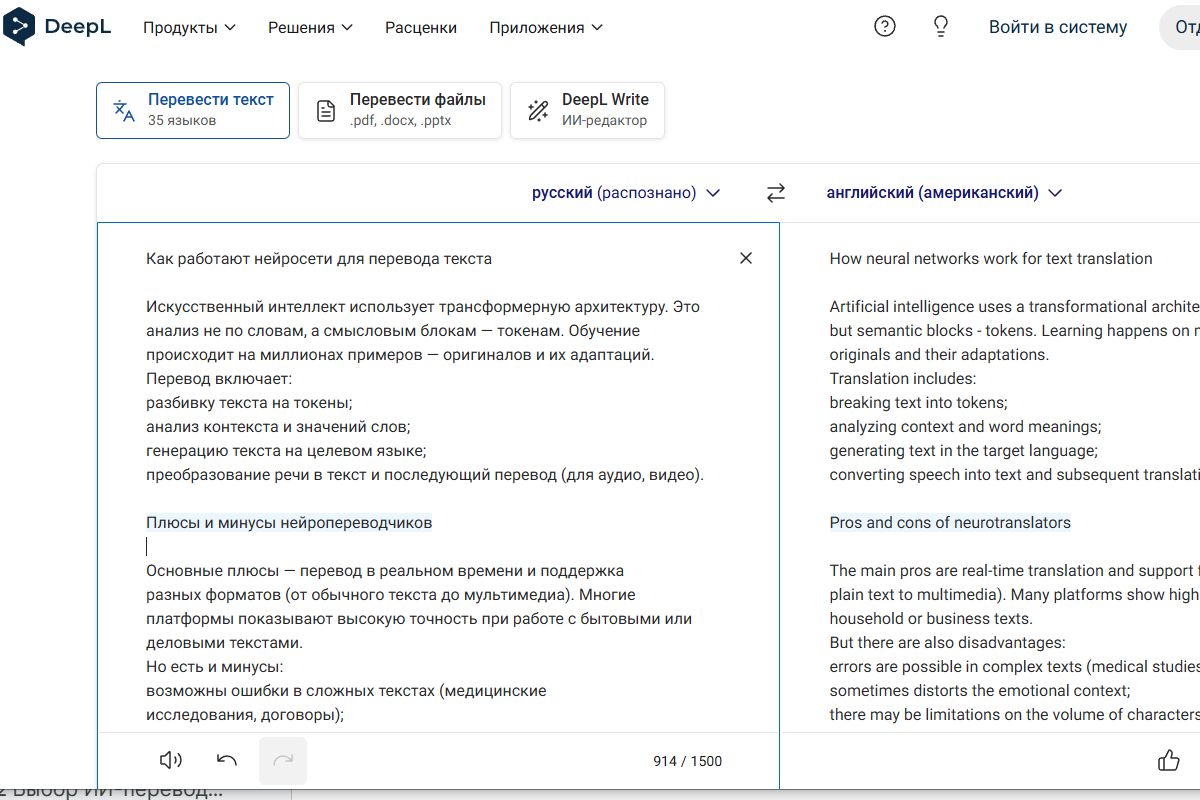Click the source heading "Плюсы и минусы нейропереводчиков"
The width and height of the screenshot is (1200, 800).
[x=289, y=523]
